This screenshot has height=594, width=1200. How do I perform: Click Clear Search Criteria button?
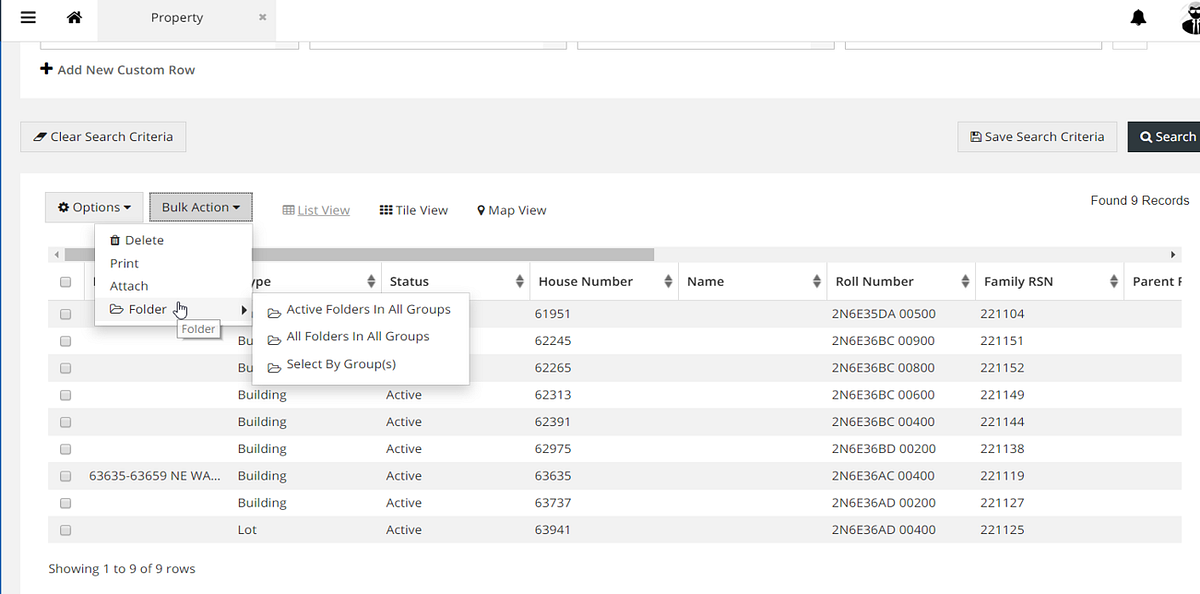[x=103, y=137]
